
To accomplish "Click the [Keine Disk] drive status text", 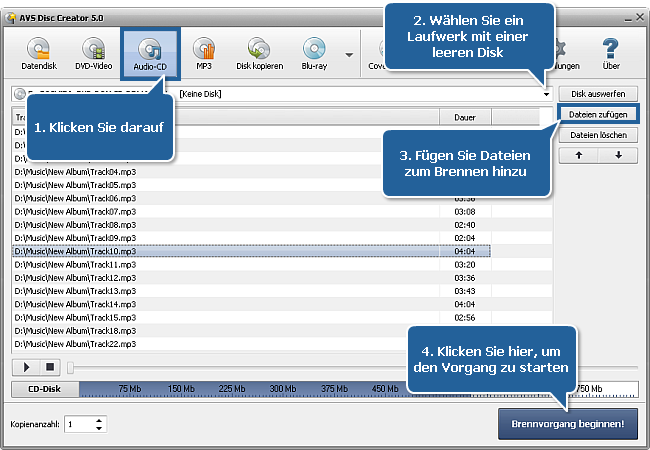I will click(x=200, y=94).
